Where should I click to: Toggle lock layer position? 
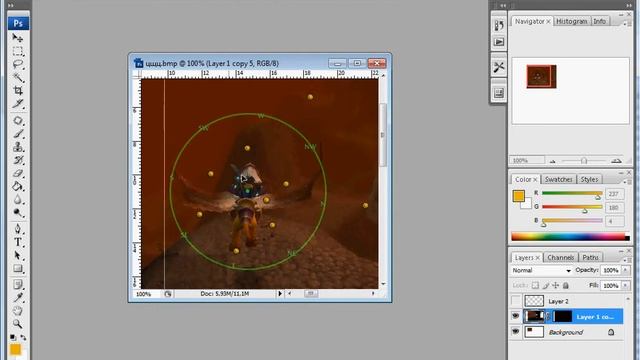556,285
